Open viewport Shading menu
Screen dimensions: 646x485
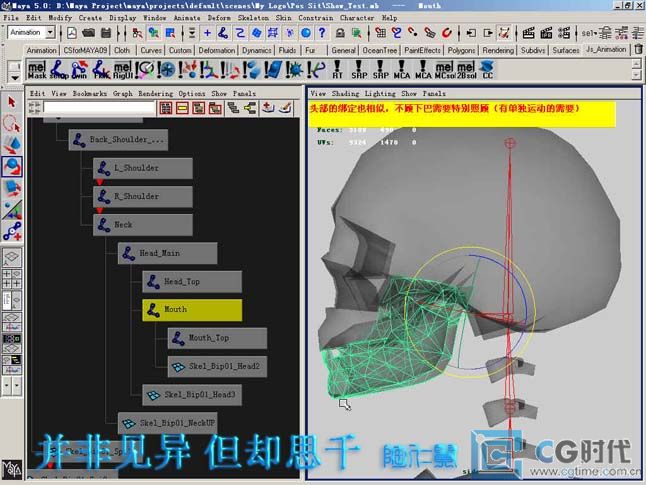[345, 94]
